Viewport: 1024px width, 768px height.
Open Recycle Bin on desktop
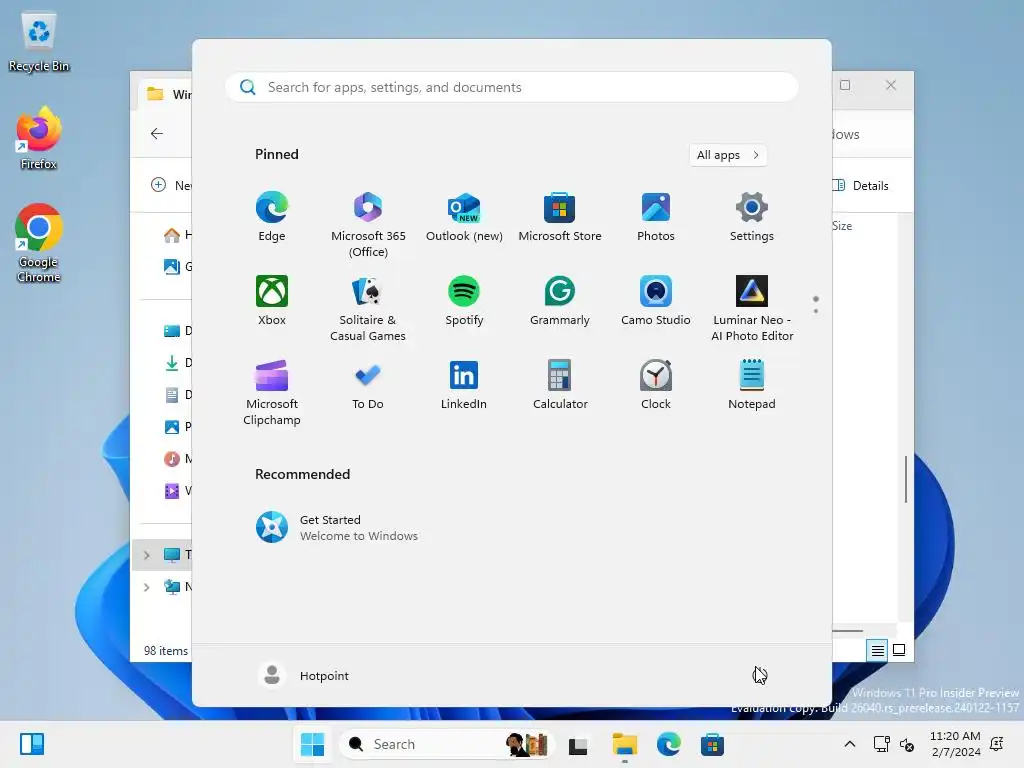39,41
